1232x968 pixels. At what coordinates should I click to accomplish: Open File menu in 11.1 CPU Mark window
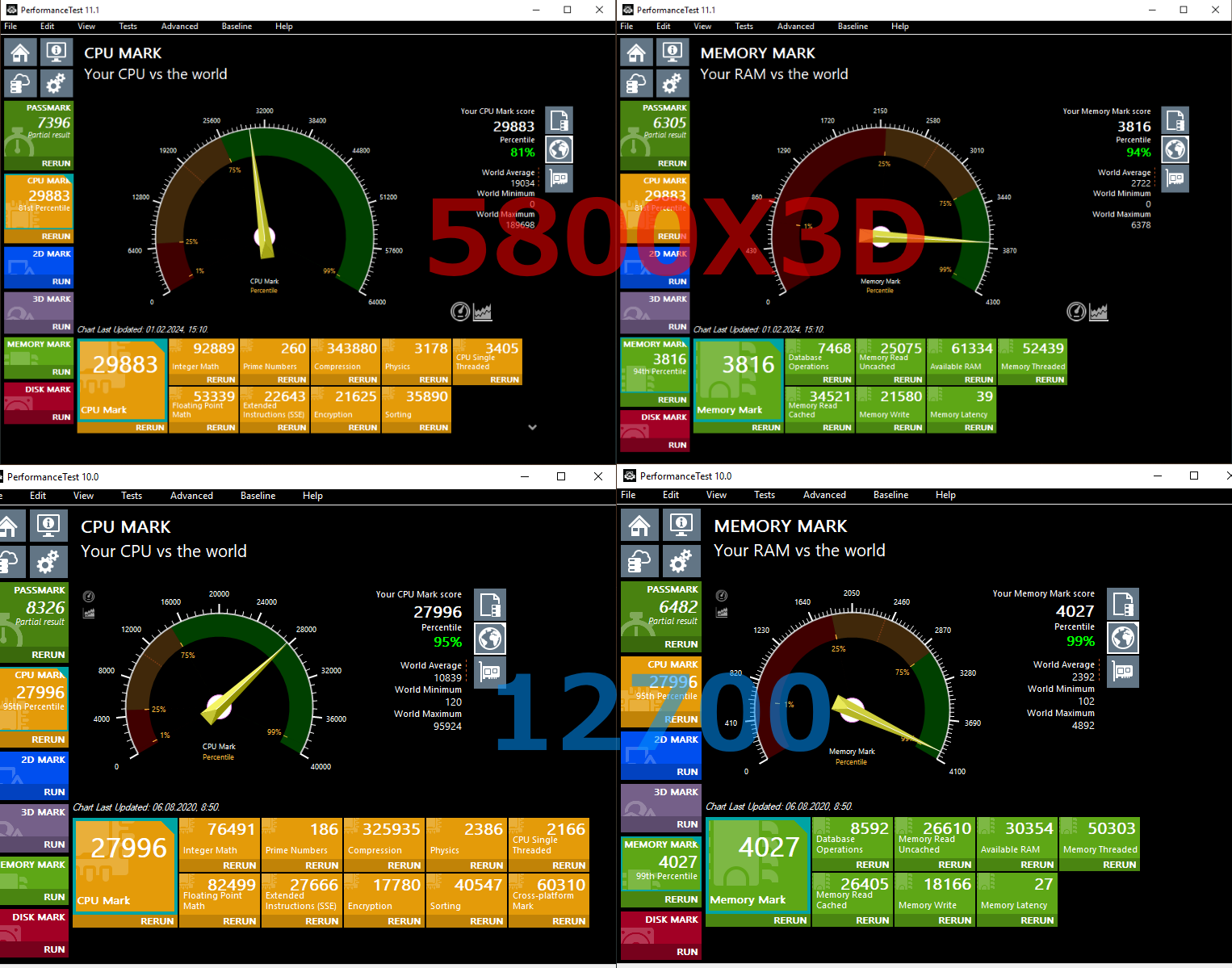pos(10,27)
